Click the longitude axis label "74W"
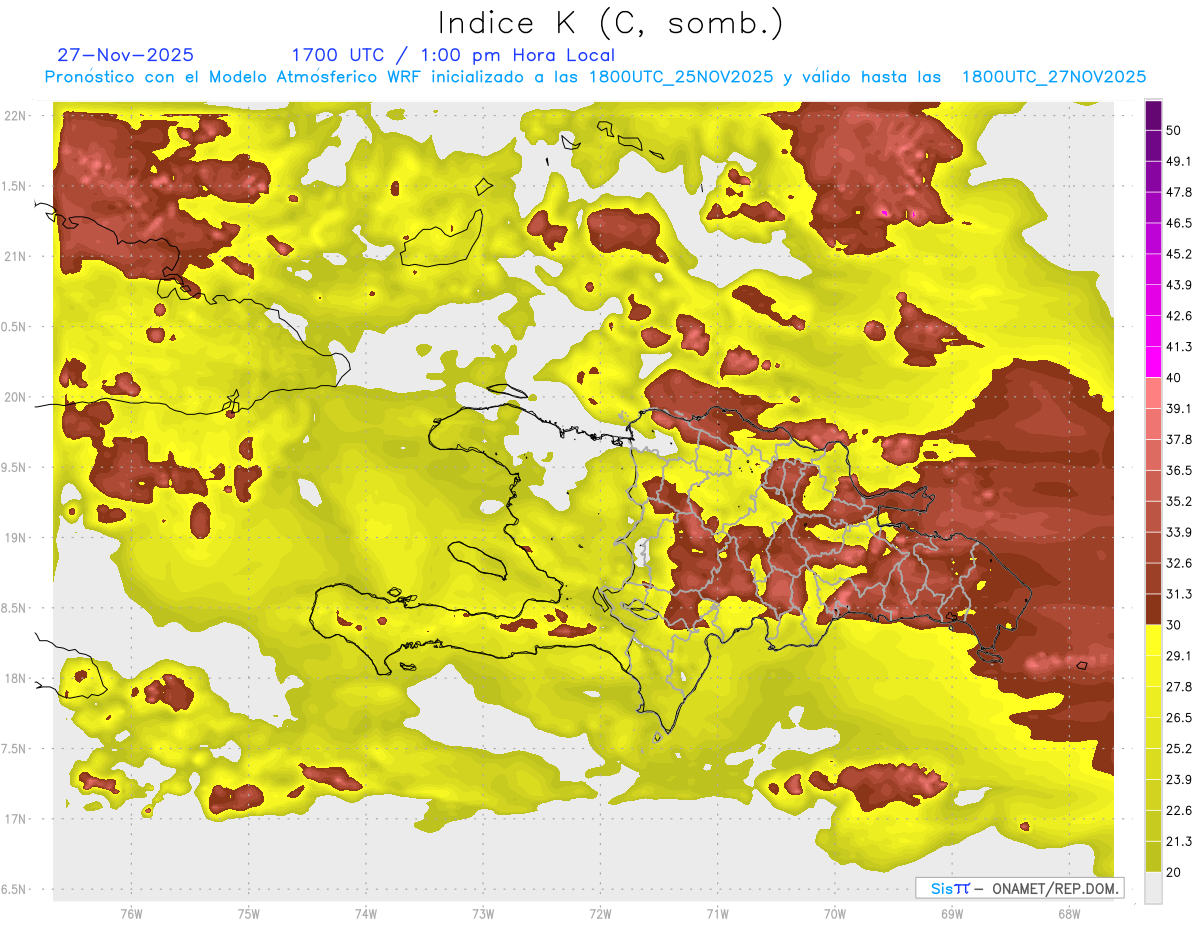 click(366, 914)
